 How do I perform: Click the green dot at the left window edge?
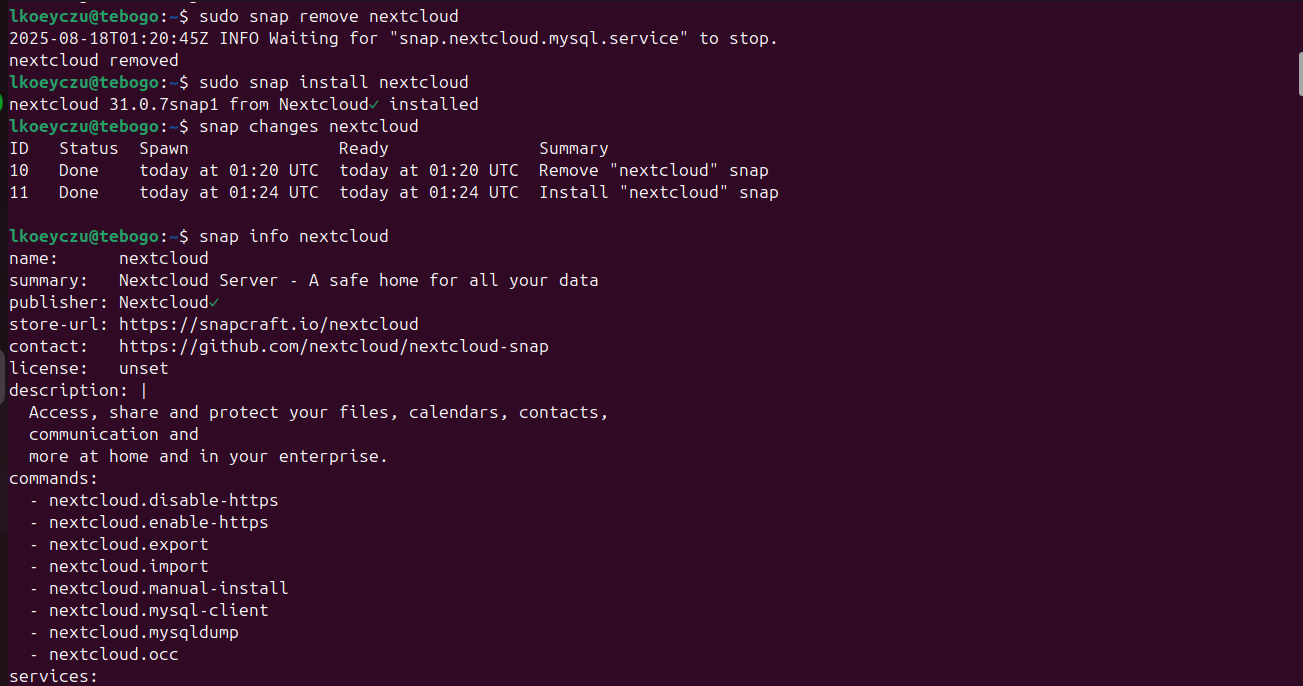tap(2, 104)
